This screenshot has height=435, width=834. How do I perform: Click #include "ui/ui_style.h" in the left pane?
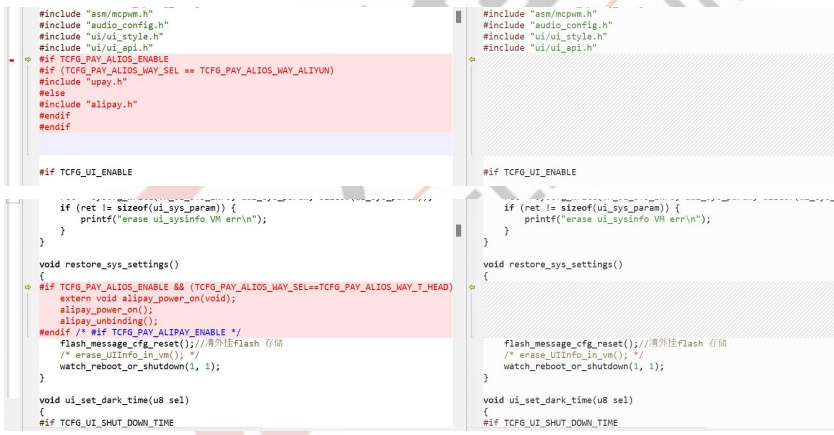tap(101, 37)
